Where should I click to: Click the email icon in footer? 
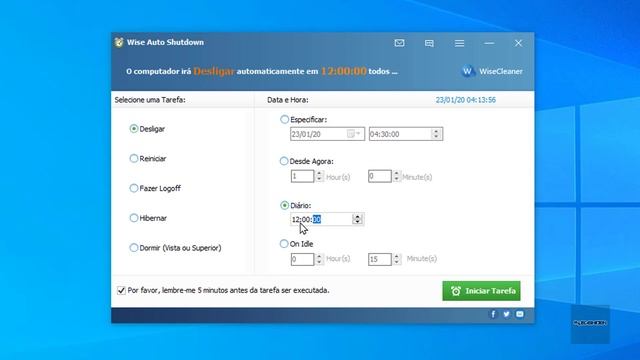[x=520, y=314]
